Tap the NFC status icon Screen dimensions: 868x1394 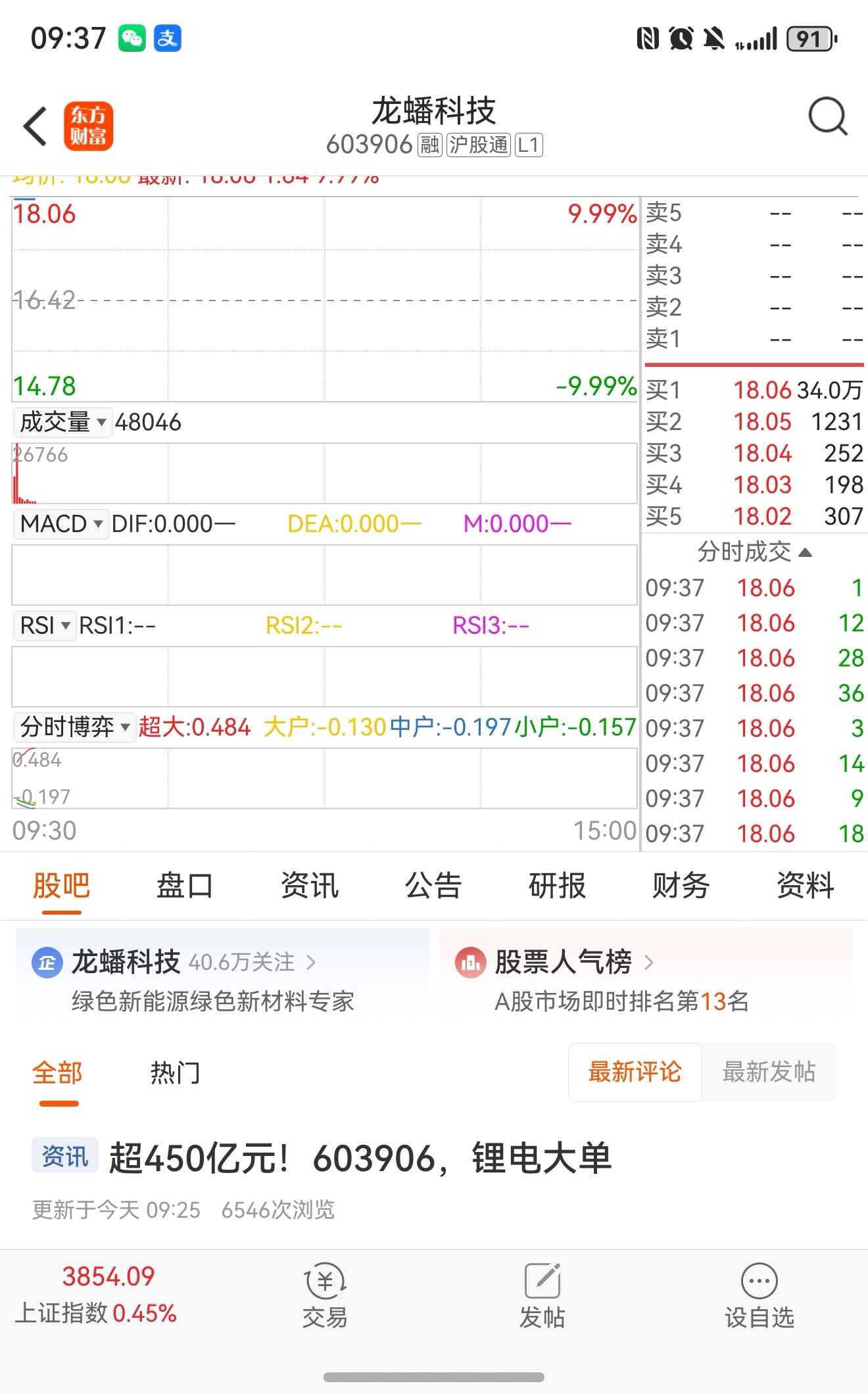pyautogui.click(x=648, y=39)
